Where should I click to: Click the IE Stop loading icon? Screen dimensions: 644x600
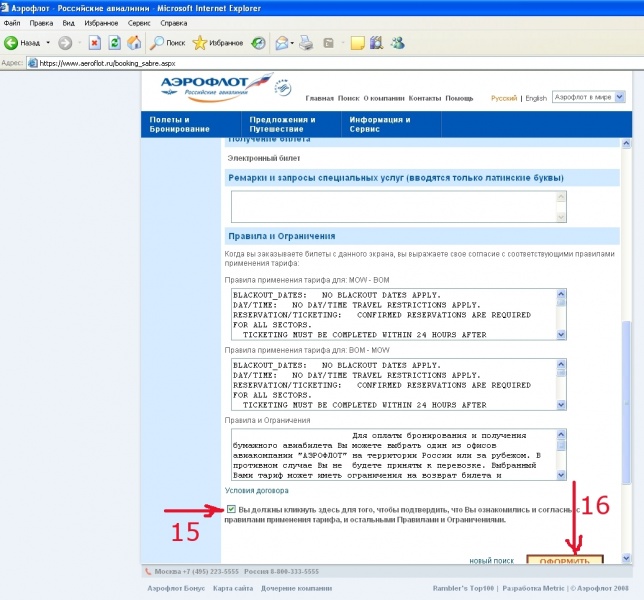pos(95,43)
